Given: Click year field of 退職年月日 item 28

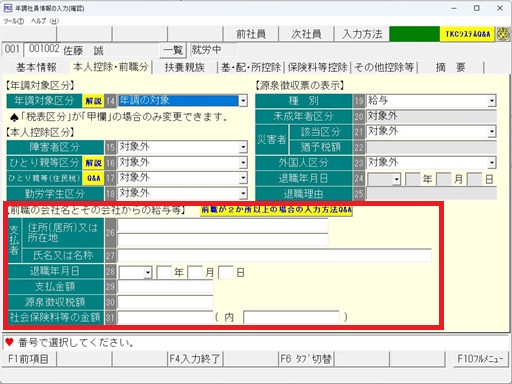Looking at the screenshot, I should pos(164,272).
